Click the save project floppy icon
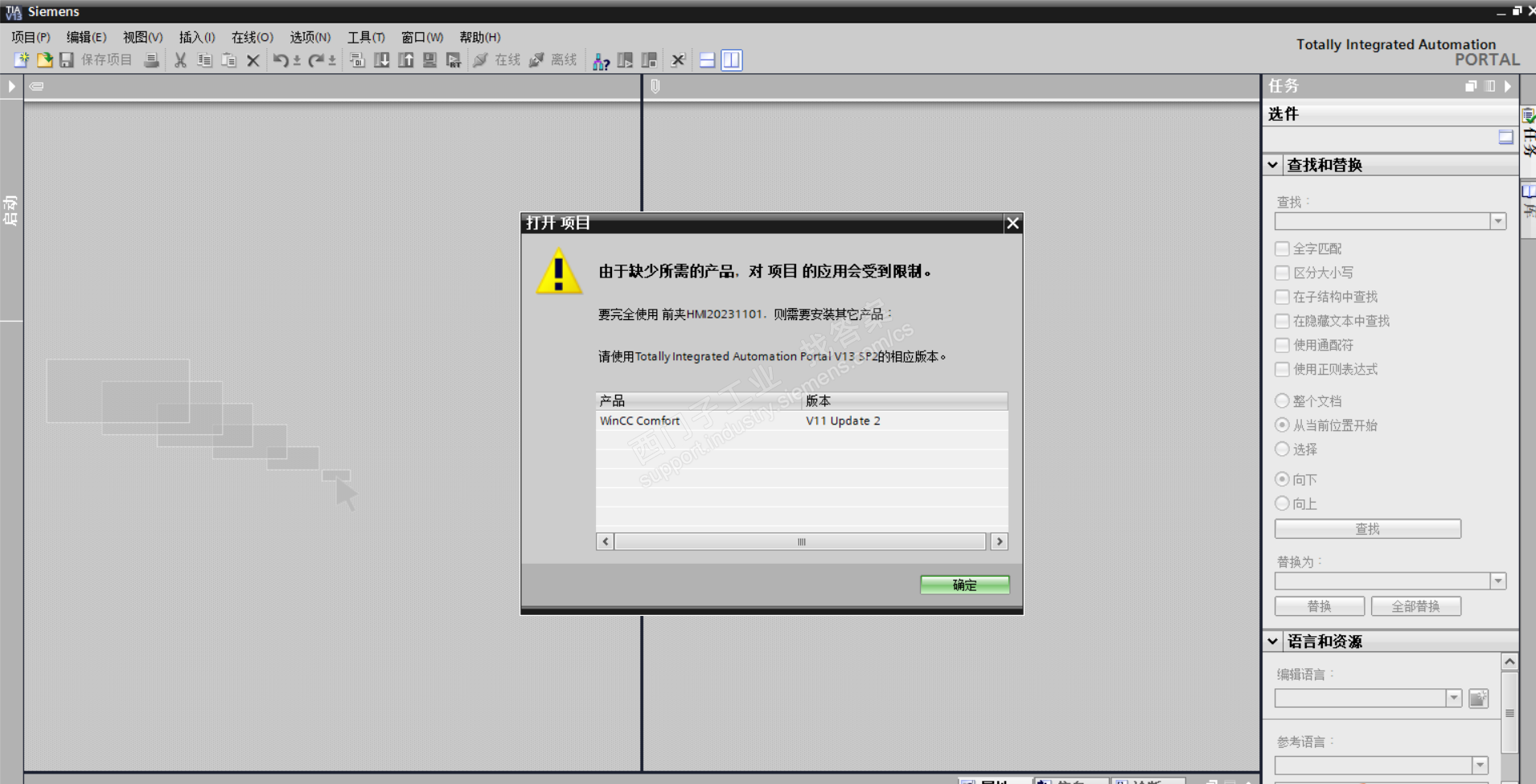 (x=67, y=60)
